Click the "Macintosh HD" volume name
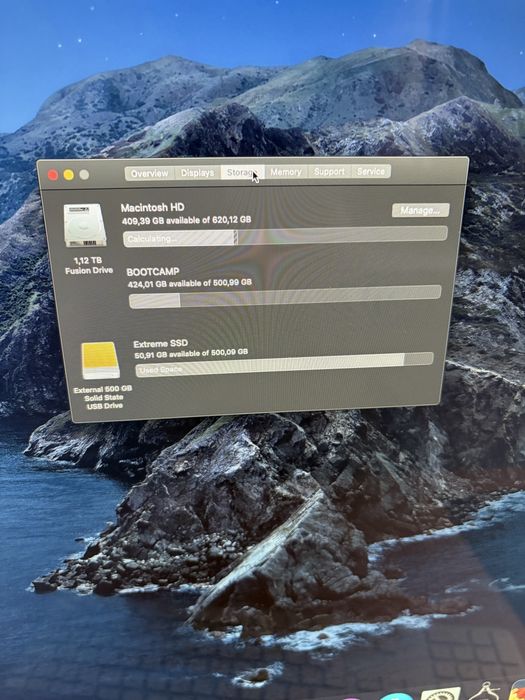This screenshot has height=700, width=525. point(152,208)
